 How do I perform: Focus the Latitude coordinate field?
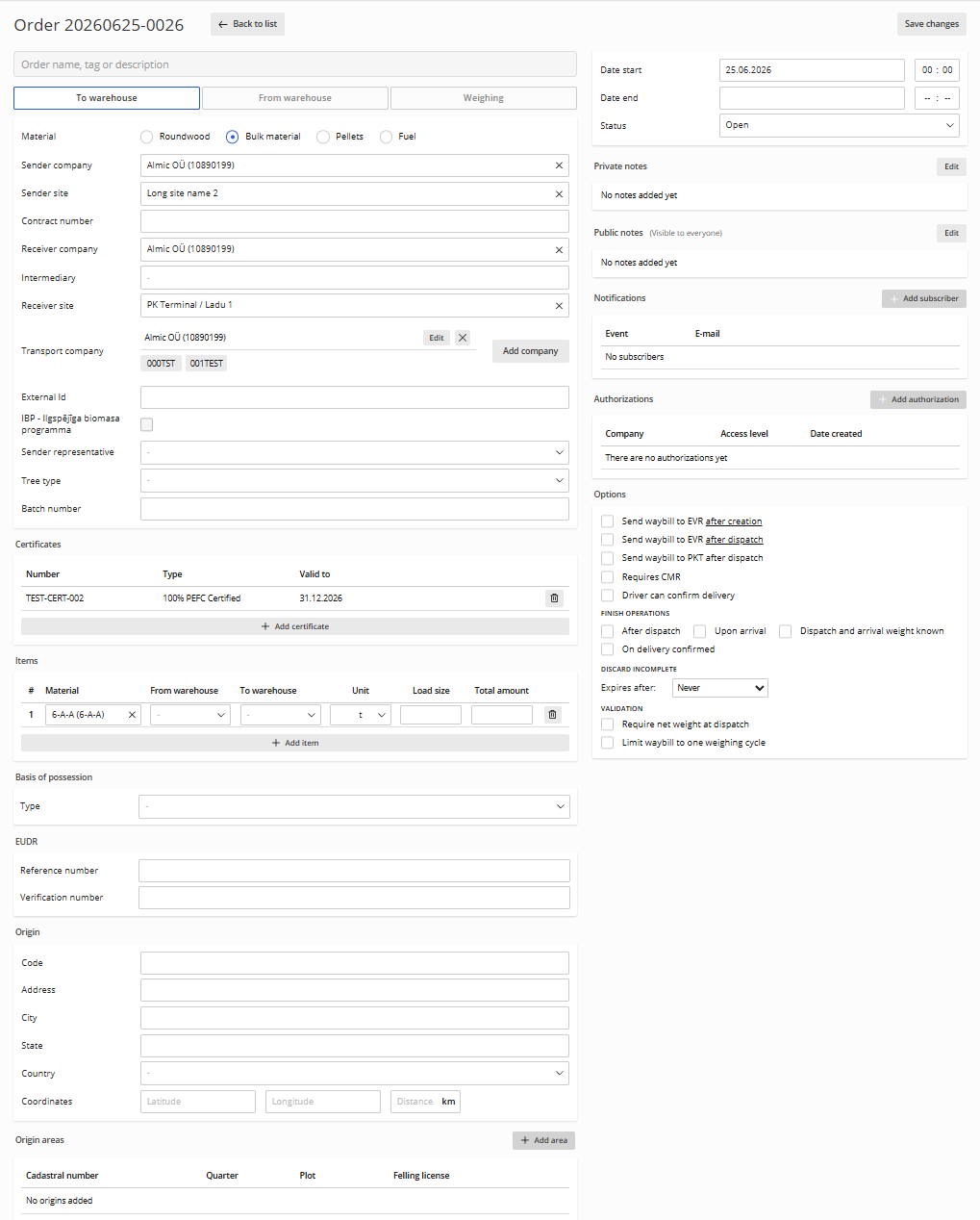click(198, 1102)
